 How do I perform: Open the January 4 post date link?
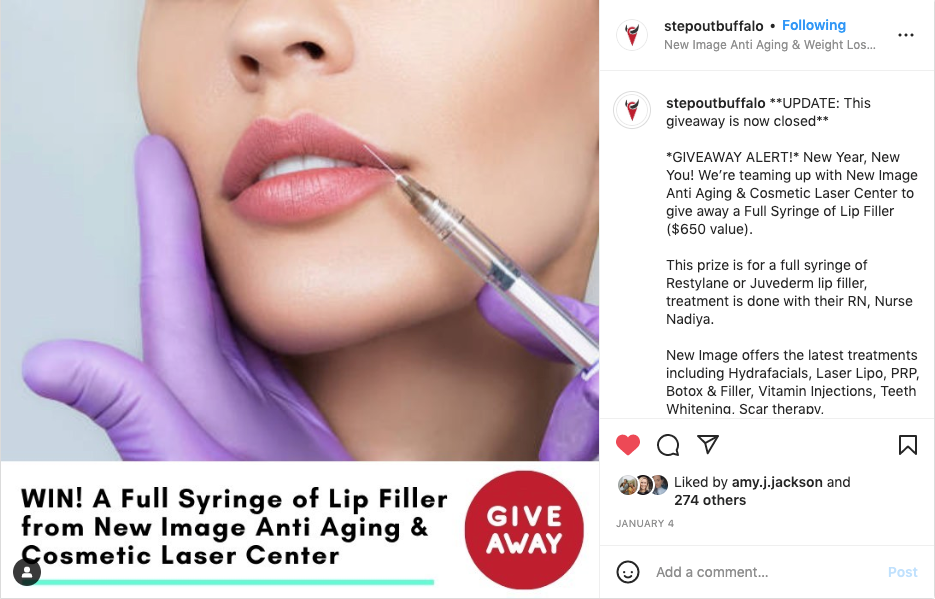645,523
